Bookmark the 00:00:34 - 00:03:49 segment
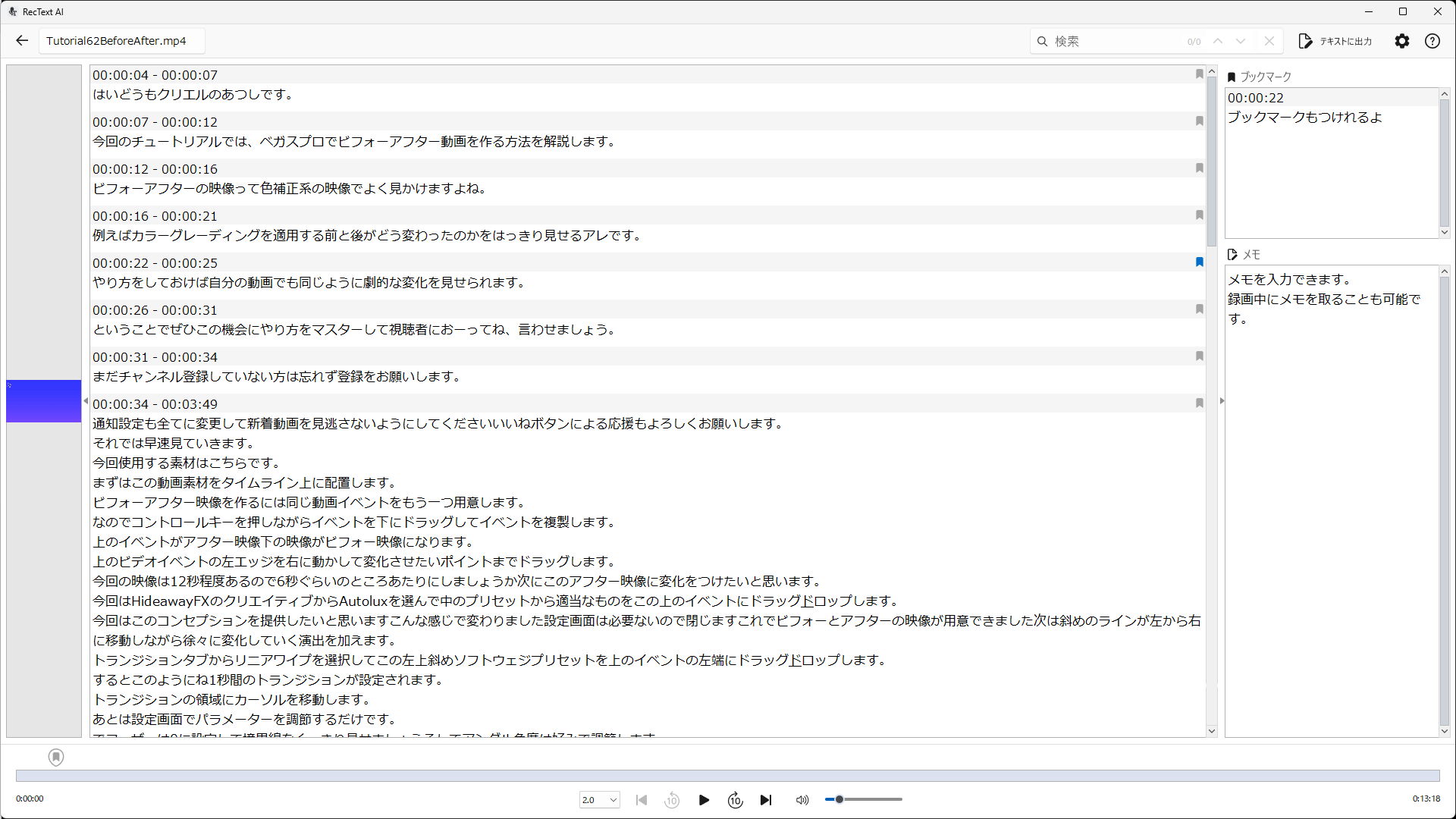The width and height of the screenshot is (1456, 819). click(x=1200, y=403)
